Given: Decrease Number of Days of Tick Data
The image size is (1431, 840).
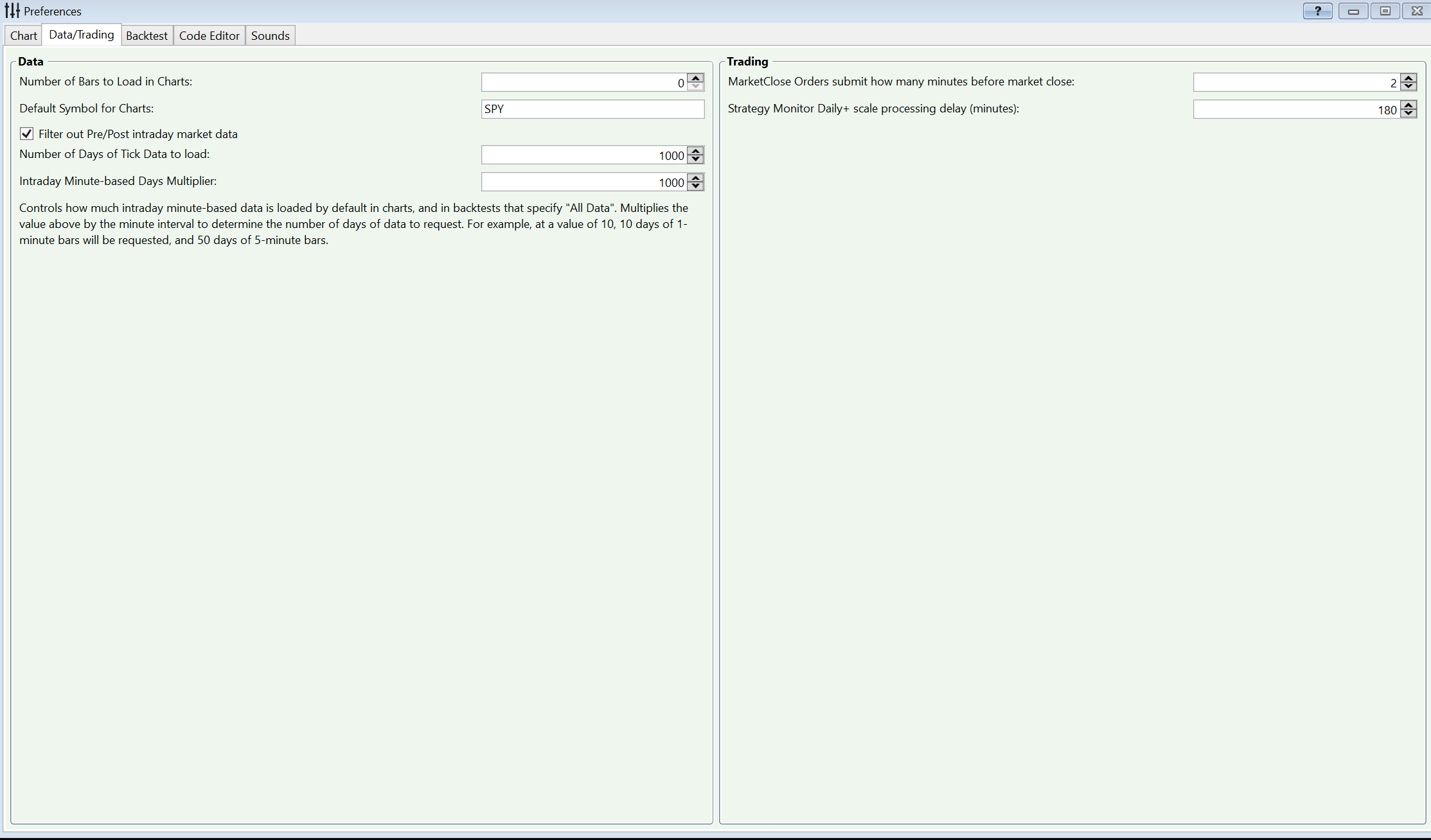Looking at the screenshot, I should (x=695, y=159).
